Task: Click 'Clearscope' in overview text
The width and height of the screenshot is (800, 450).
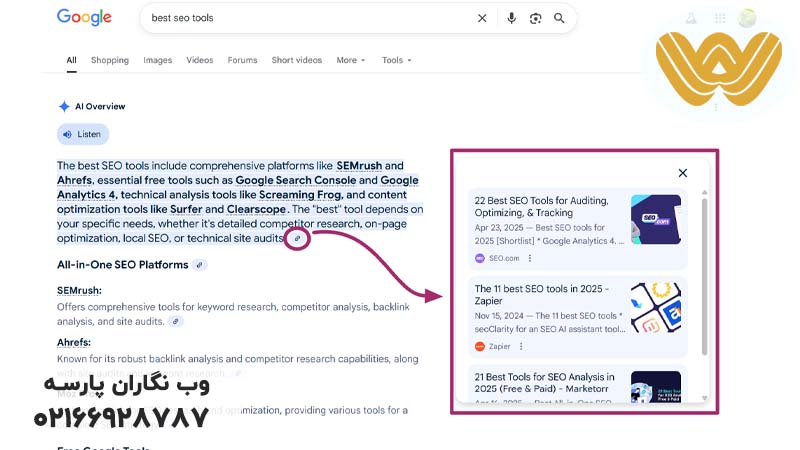Action: [256, 209]
